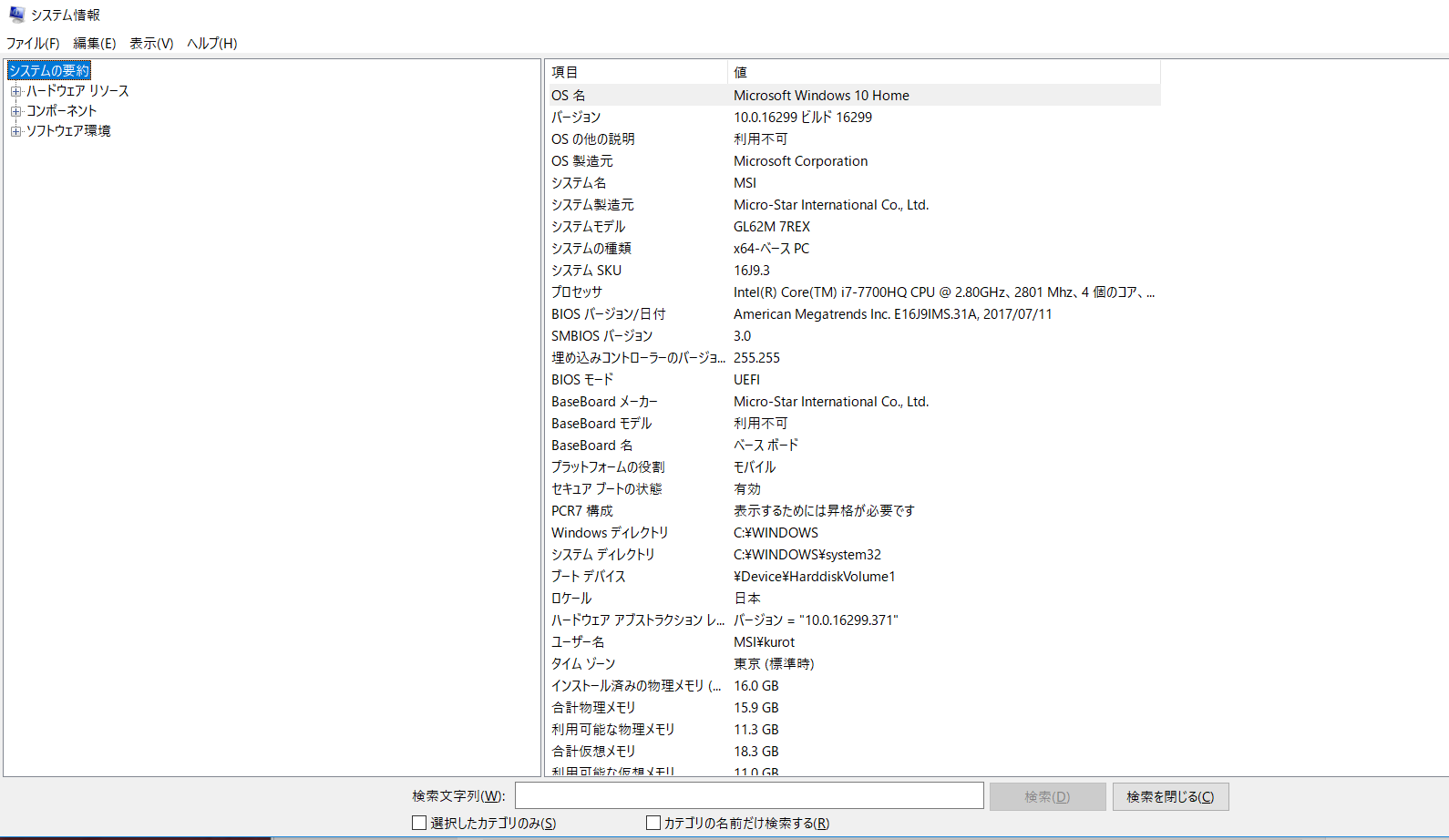Click the 検索を閉じる button

(x=1170, y=796)
